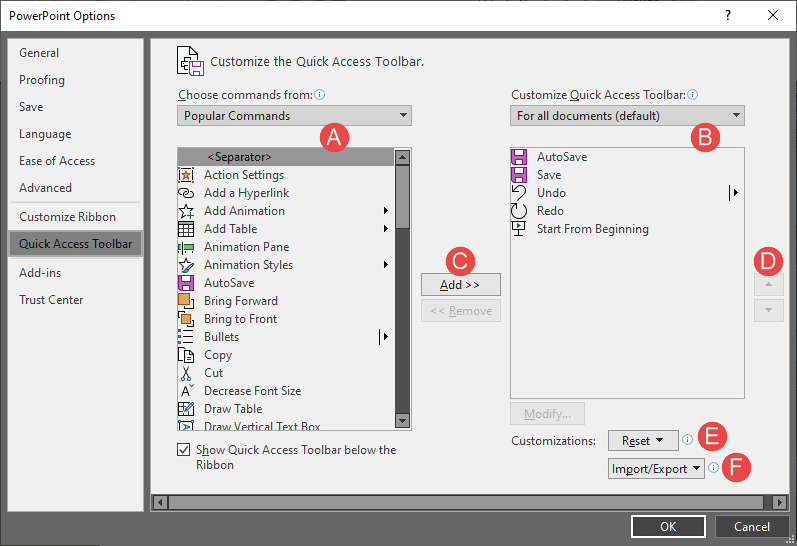Viewport: 797px width, 546px height.
Task: Expand the Add Table submenu arrow
Action: [386, 229]
